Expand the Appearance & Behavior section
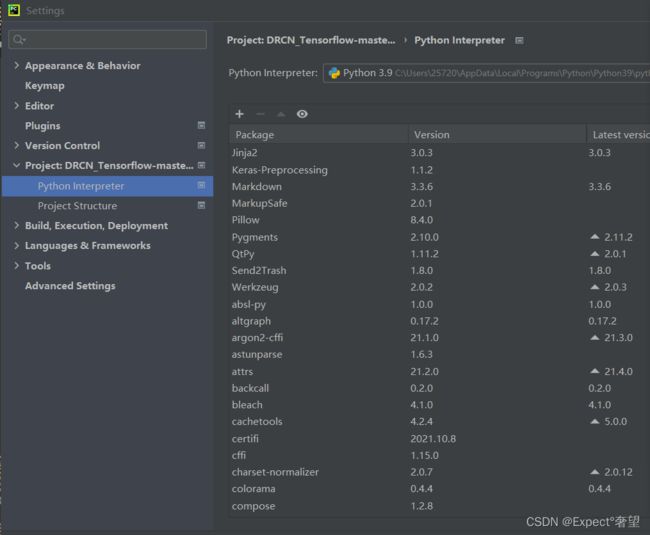Viewport: 650px width, 535px height. click(16, 65)
